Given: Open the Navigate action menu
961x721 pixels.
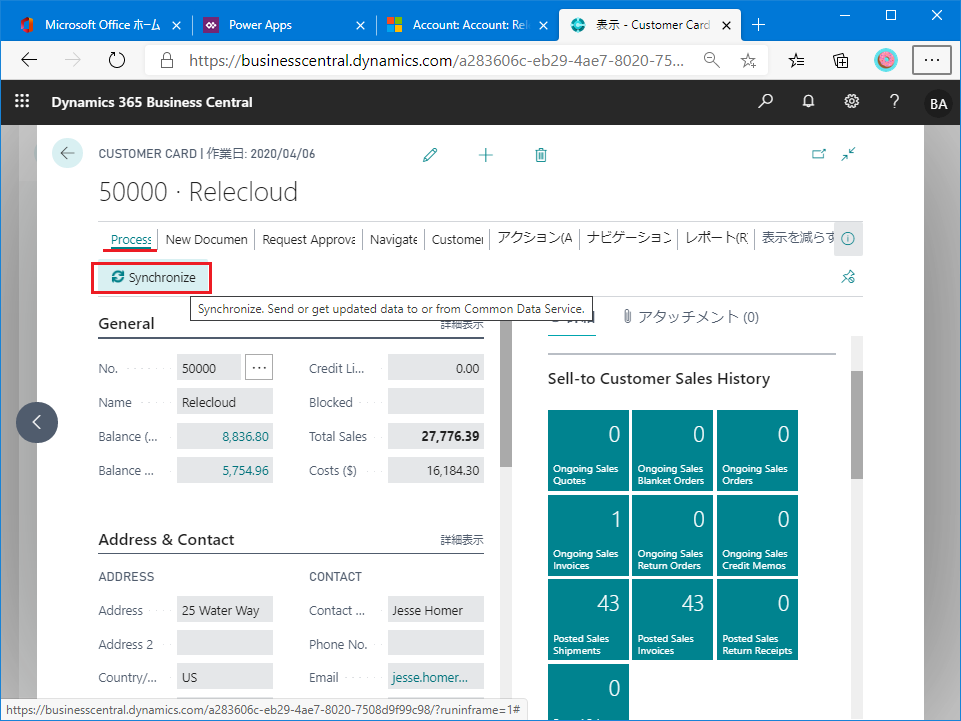Looking at the screenshot, I should point(393,239).
